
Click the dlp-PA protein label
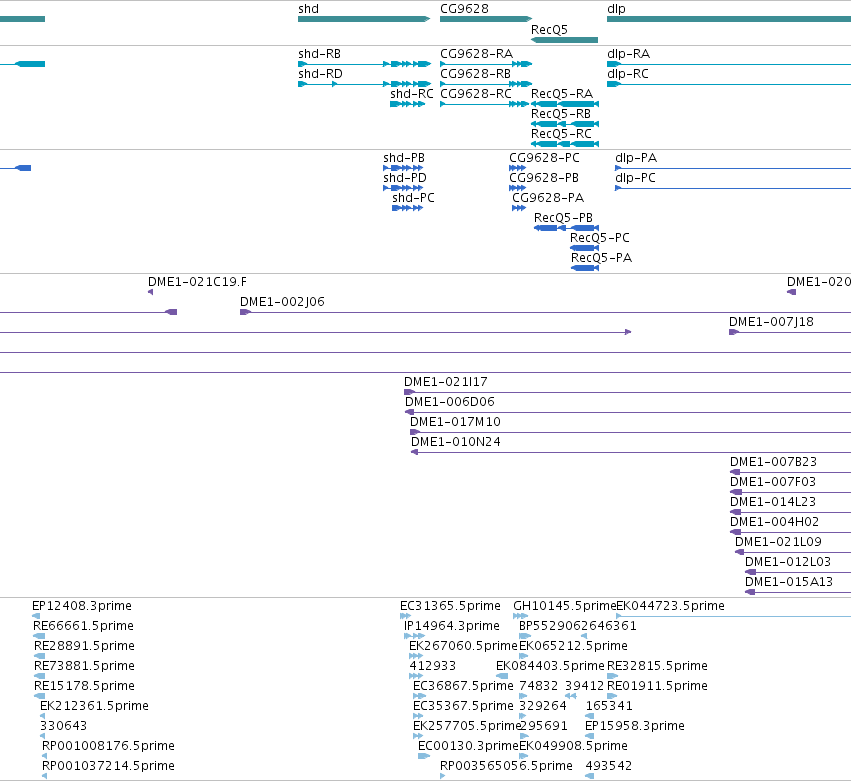click(636, 158)
